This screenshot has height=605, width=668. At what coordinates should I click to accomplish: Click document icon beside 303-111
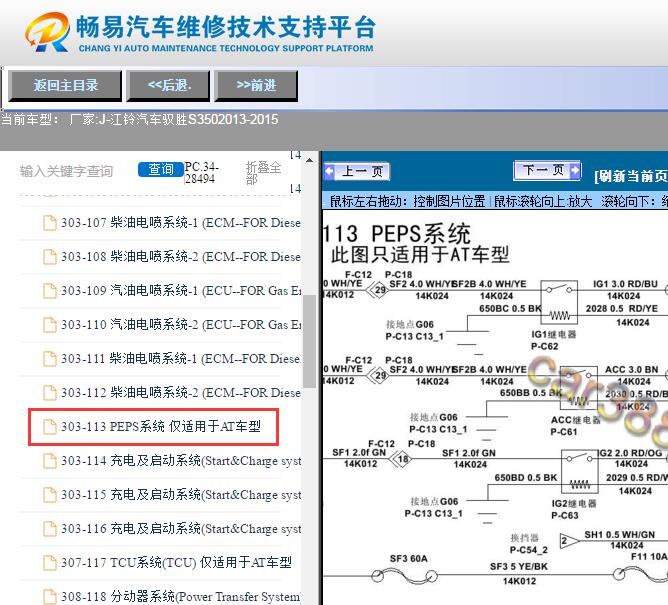(50, 359)
